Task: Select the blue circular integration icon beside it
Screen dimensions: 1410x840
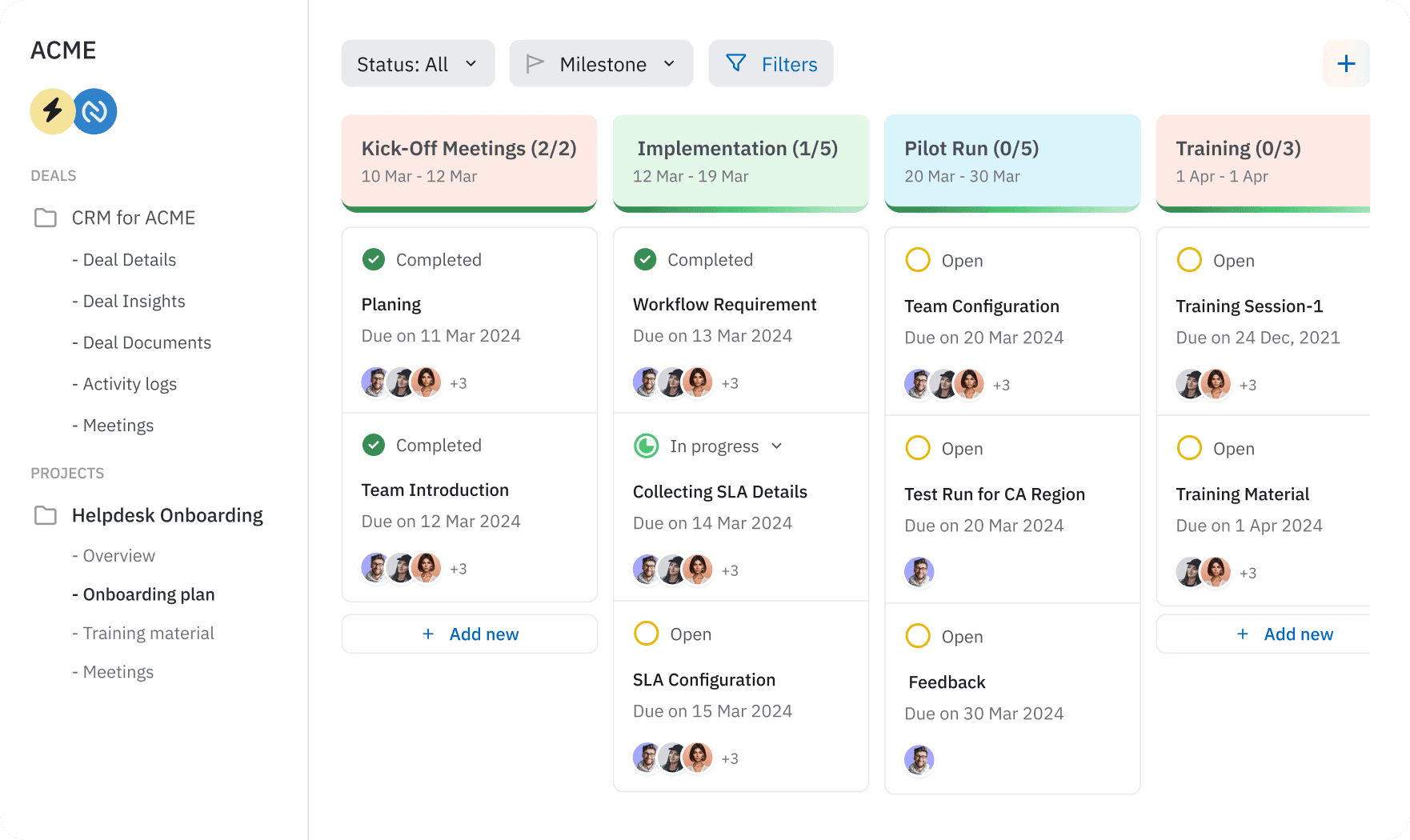Action: 95,111
